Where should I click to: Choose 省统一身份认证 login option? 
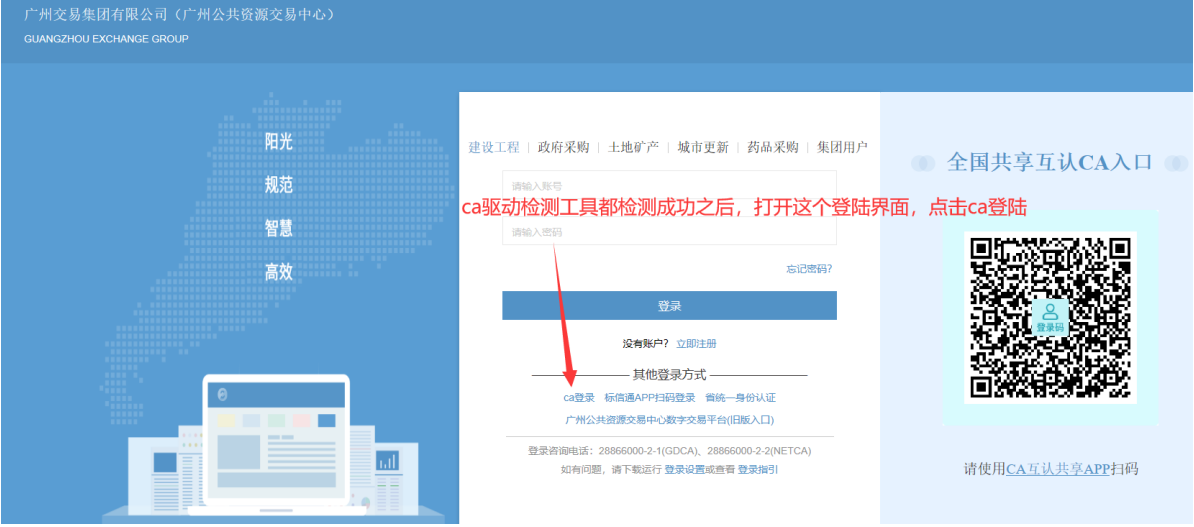click(740, 398)
